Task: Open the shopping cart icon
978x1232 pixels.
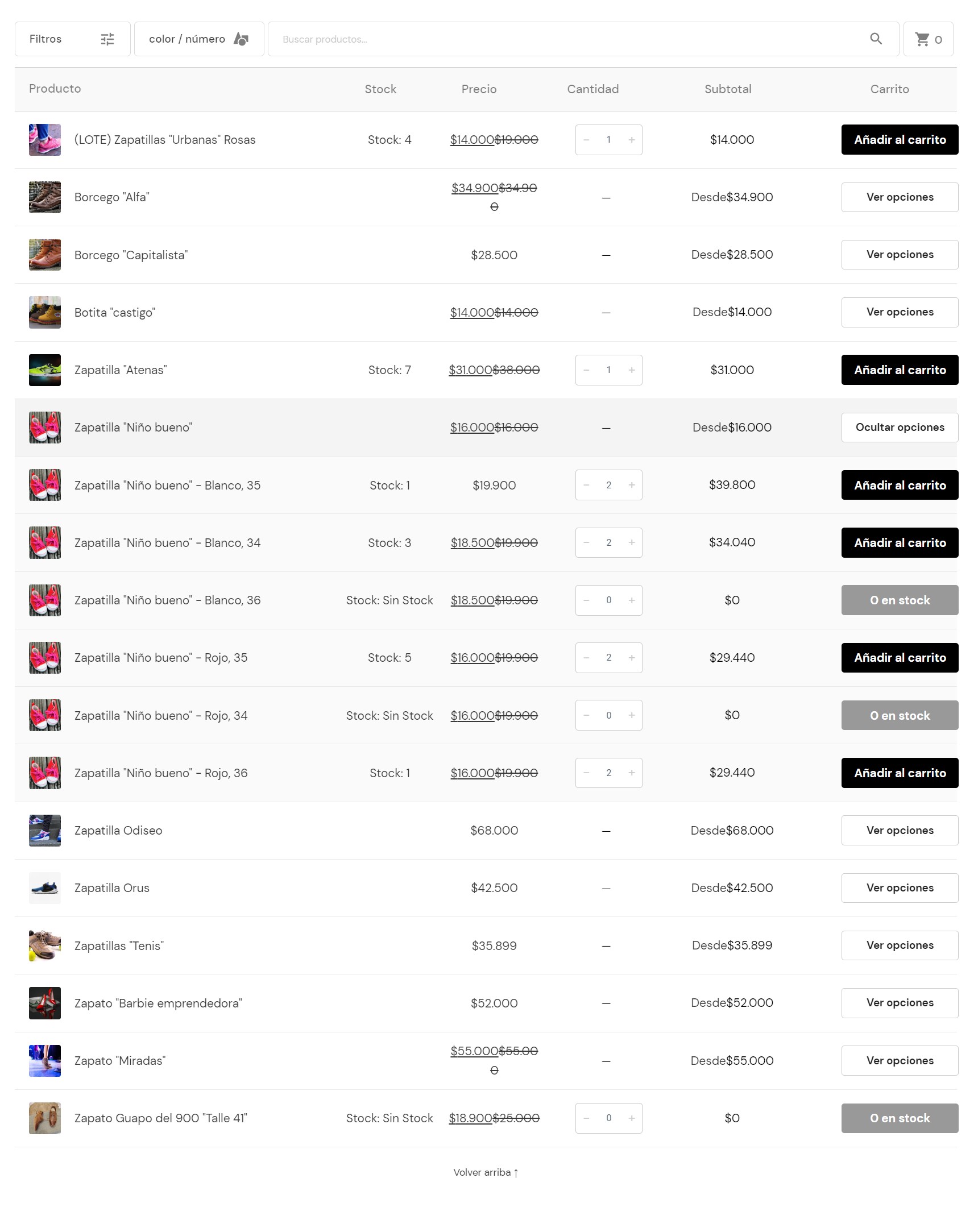Action: coord(922,39)
